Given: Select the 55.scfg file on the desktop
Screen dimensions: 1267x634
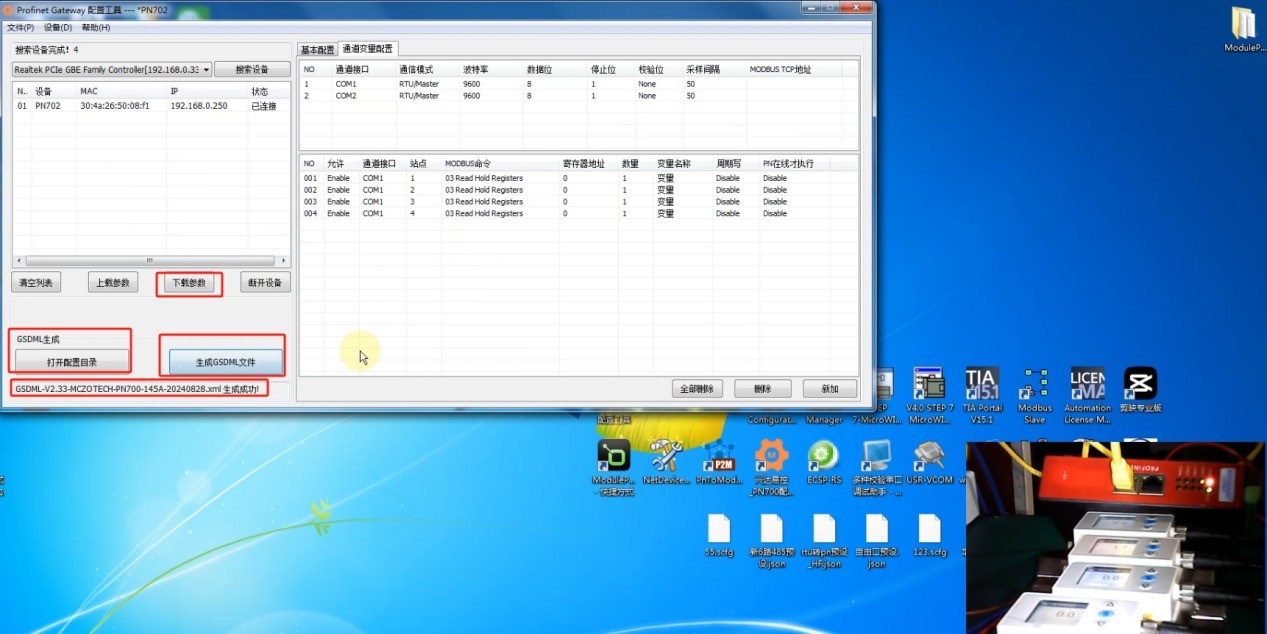Looking at the screenshot, I should tap(720, 535).
